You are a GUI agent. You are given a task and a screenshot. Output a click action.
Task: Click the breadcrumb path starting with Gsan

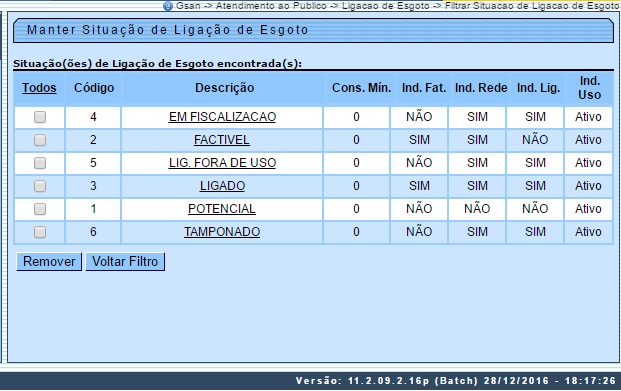pos(397,6)
